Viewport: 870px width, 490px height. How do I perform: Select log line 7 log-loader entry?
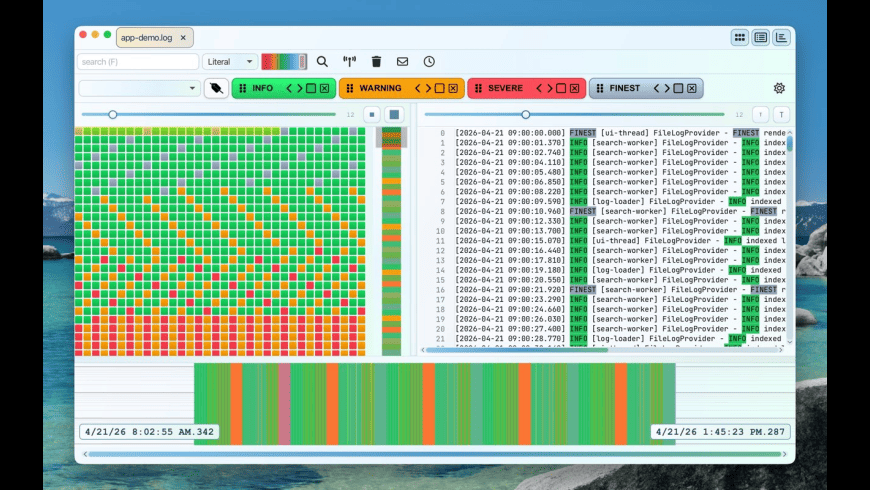(608, 201)
